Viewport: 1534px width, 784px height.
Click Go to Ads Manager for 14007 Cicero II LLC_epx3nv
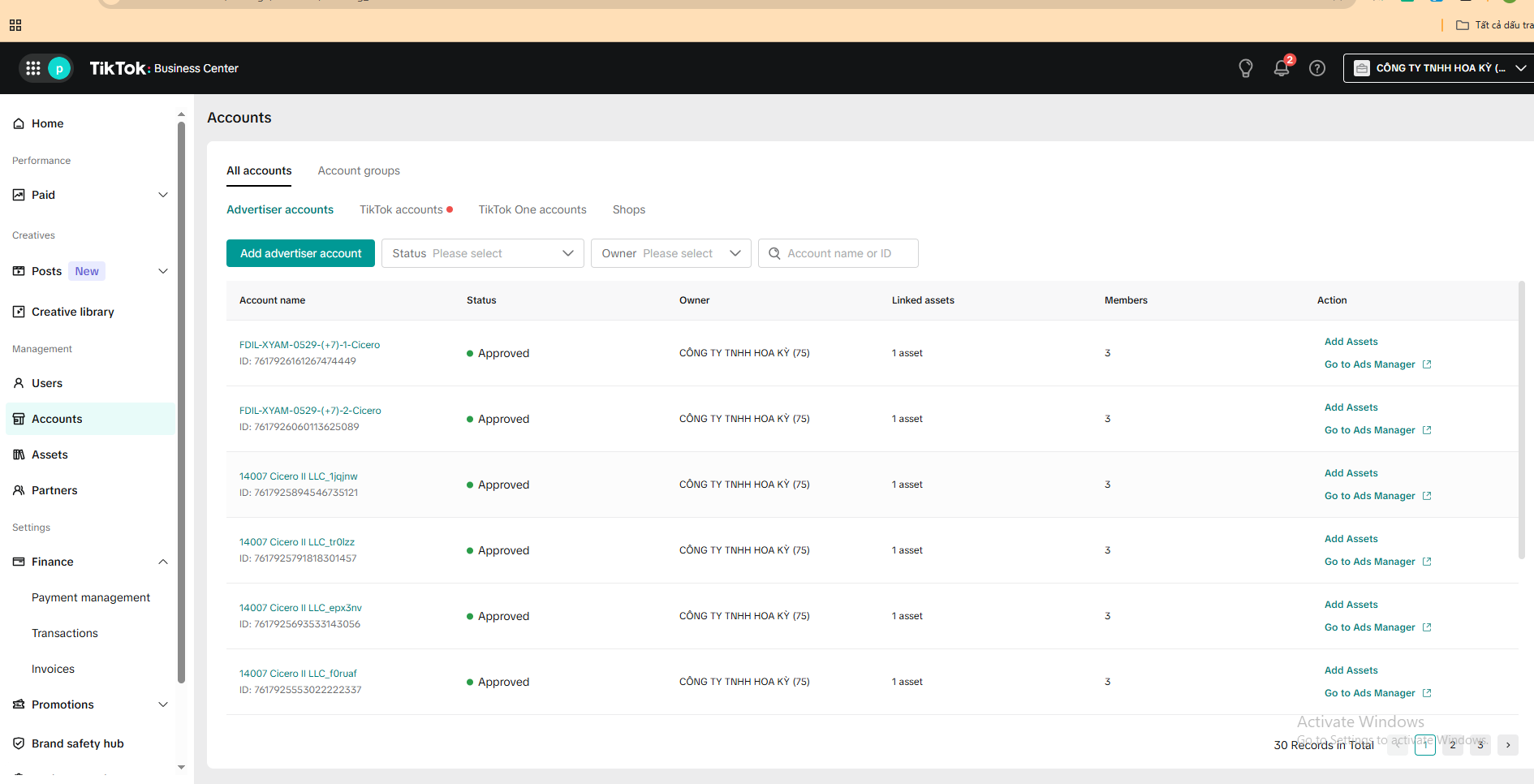point(1370,627)
